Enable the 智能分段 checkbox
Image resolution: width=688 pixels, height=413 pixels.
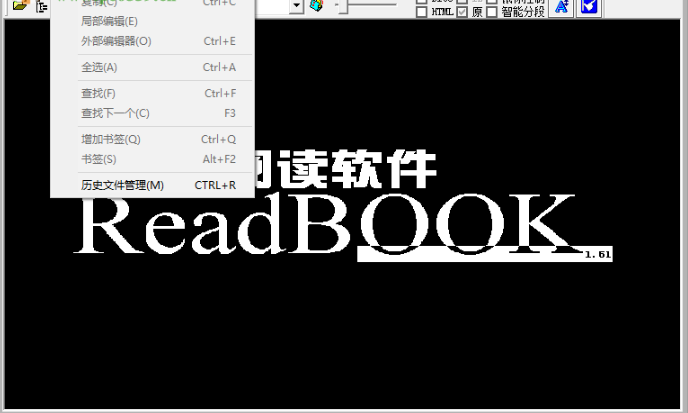(492, 12)
